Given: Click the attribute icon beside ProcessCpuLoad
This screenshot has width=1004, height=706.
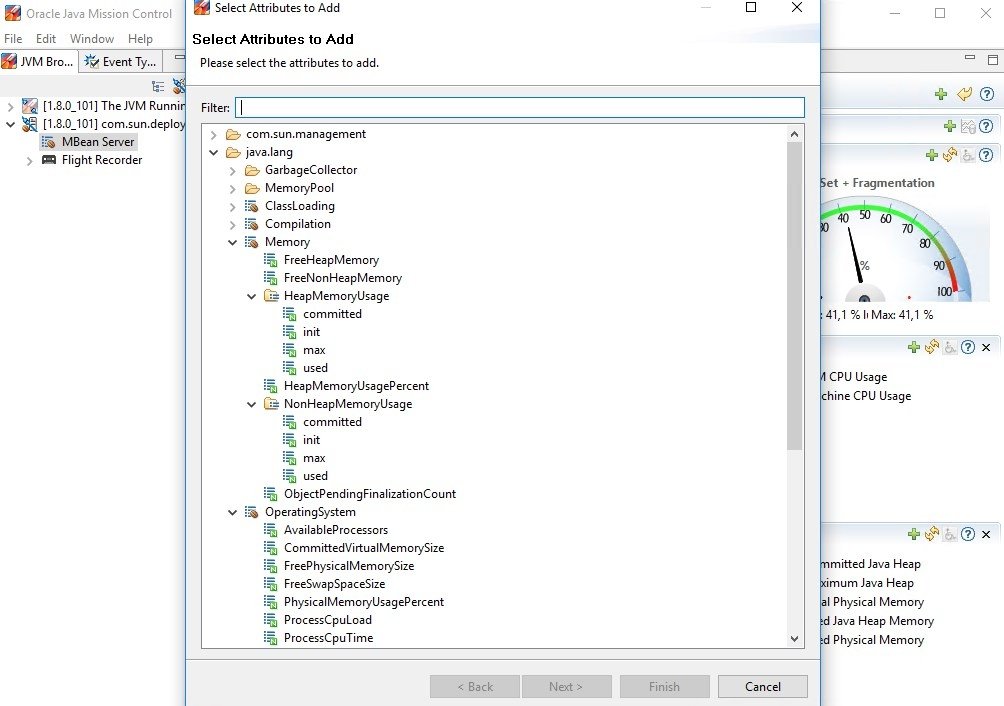Looking at the screenshot, I should pyautogui.click(x=271, y=620).
